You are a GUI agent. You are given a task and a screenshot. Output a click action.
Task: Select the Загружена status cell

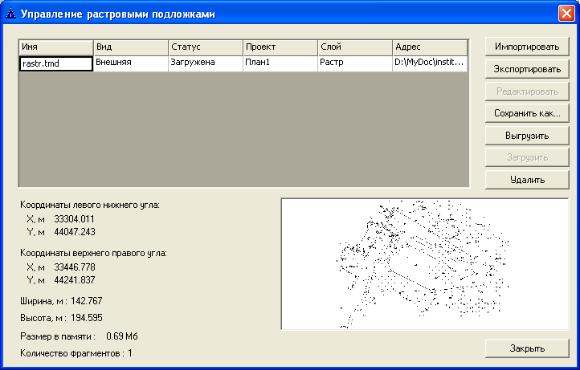point(206,63)
